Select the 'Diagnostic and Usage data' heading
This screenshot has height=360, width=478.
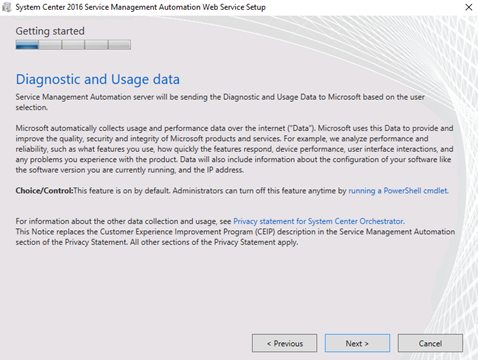(98, 79)
